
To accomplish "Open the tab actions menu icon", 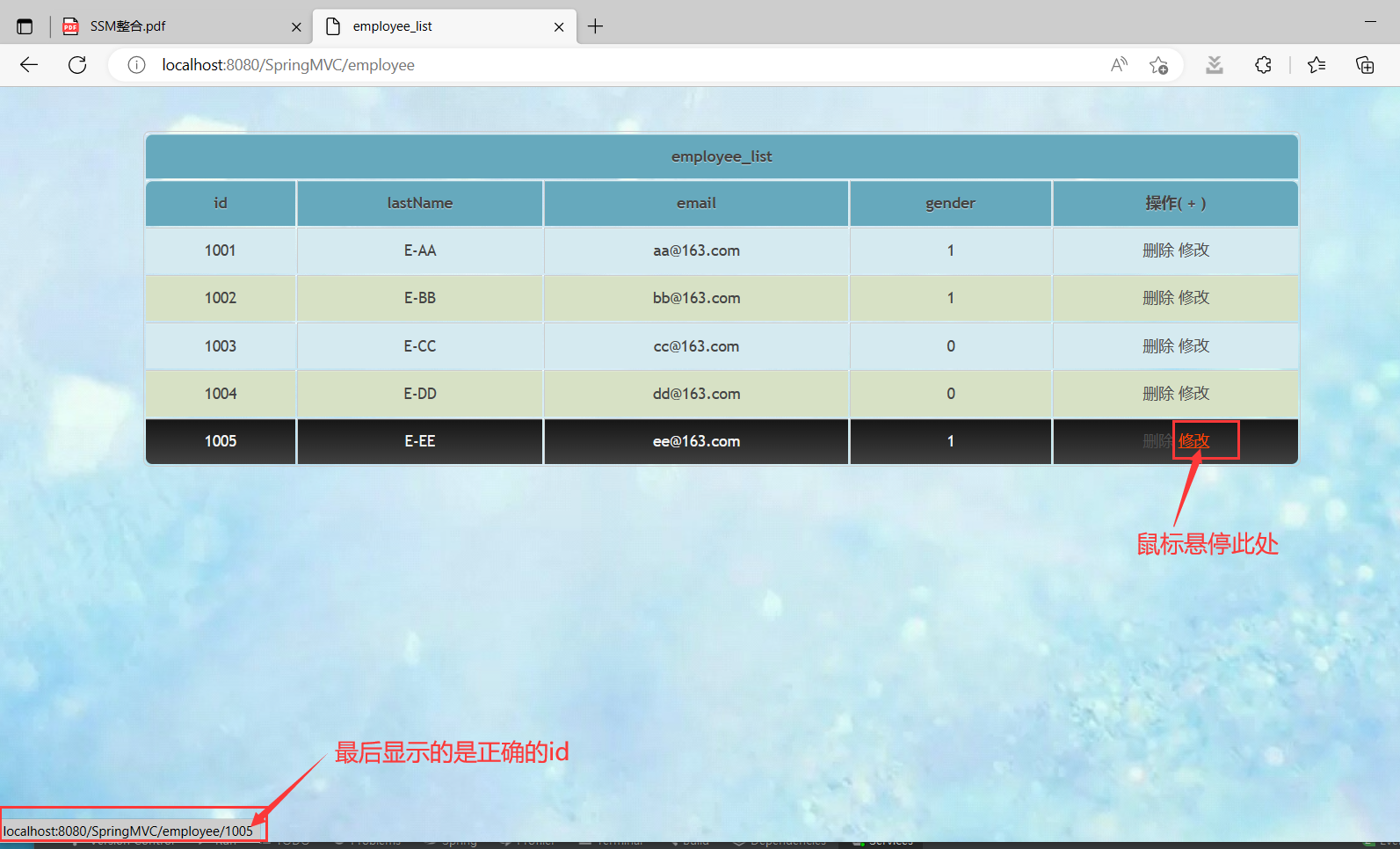I will pyautogui.click(x=25, y=26).
